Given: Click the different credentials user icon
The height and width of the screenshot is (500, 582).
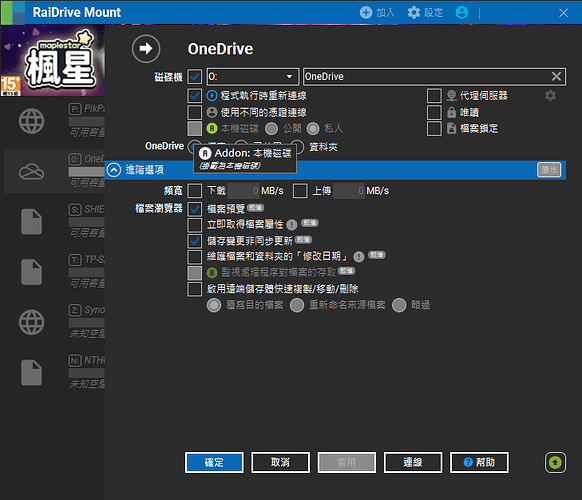Looking at the screenshot, I should coord(212,112).
